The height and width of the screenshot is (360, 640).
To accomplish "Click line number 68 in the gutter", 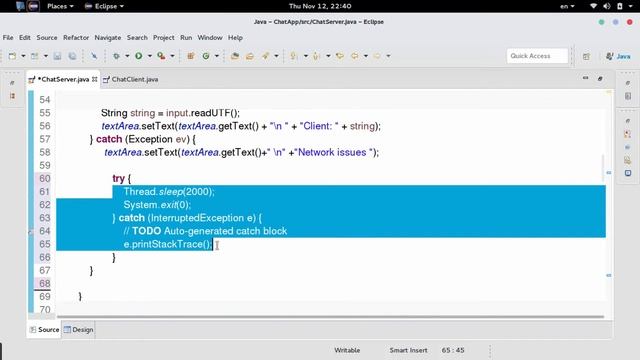I will (44, 283).
